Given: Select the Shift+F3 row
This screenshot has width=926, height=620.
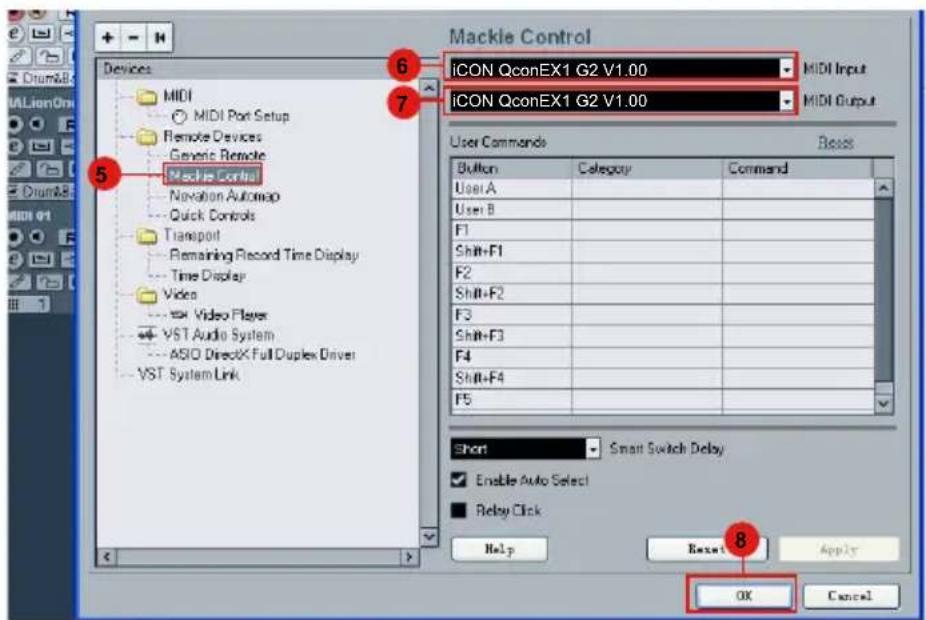Looking at the screenshot, I should coord(663,336).
